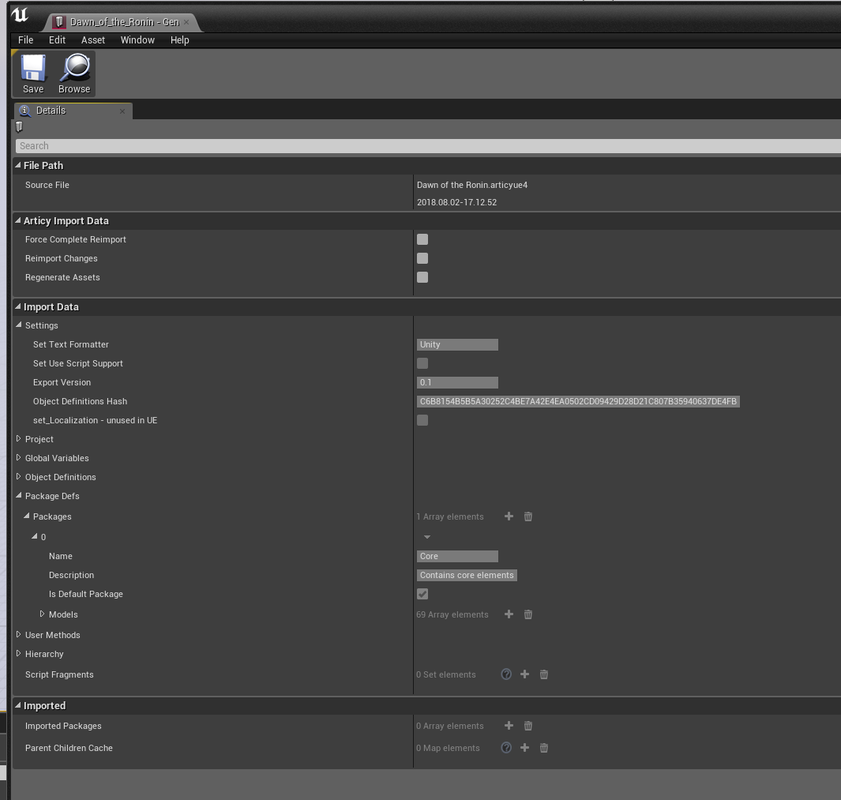Viewport: 841px width, 800px height.
Task: Collapse the Settings group
Action: point(19,325)
